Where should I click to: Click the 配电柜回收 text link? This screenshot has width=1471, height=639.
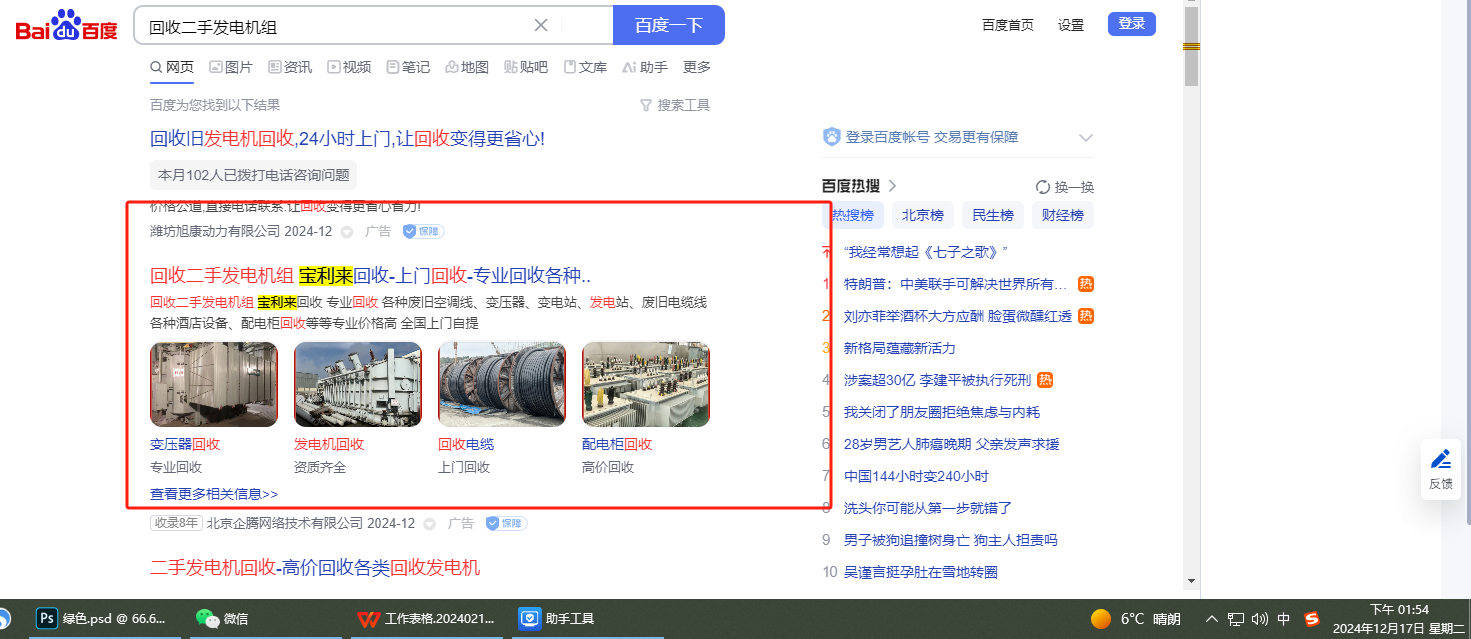click(x=617, y=444)
